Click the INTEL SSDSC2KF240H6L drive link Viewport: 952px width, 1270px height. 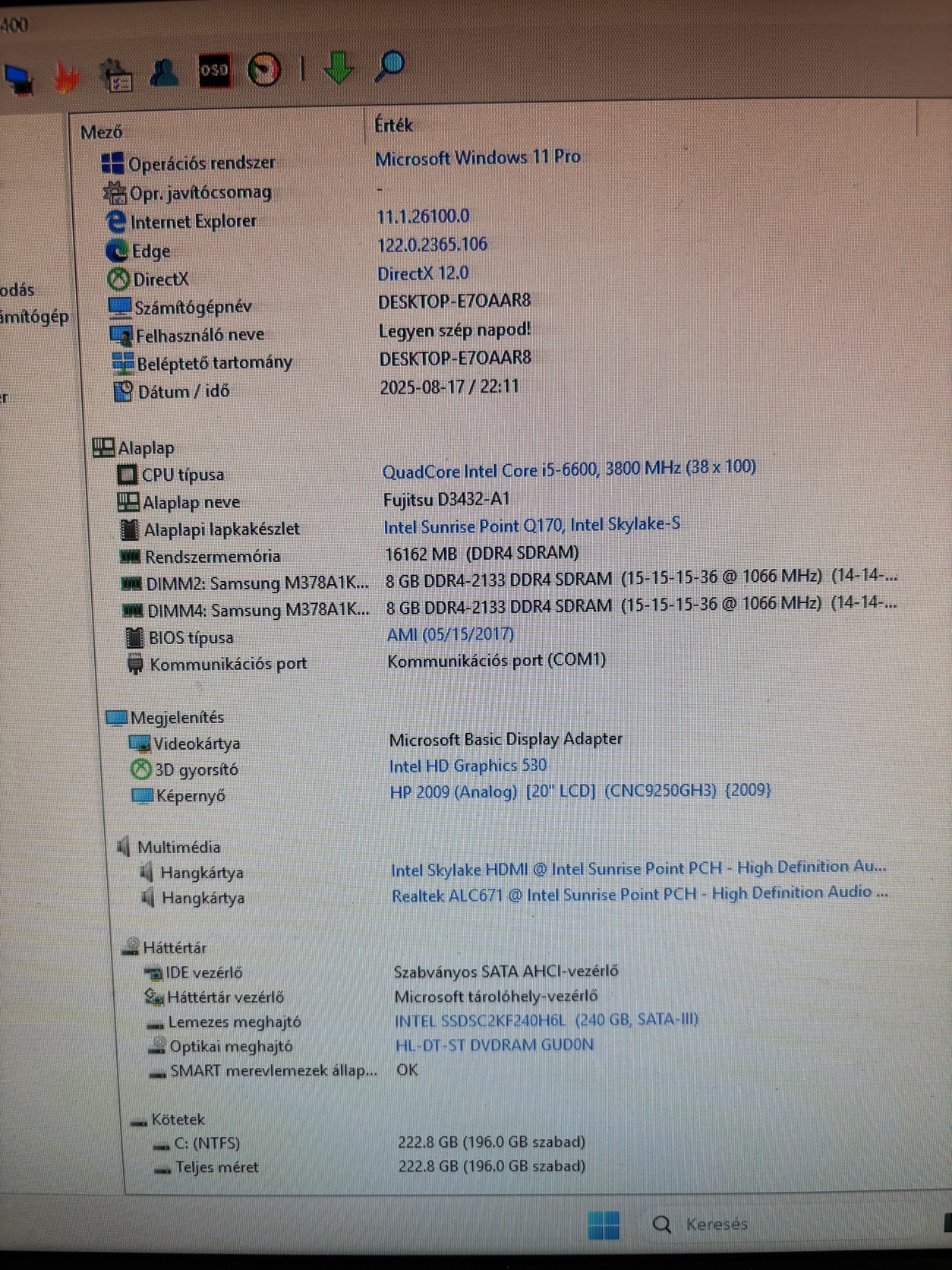pos(546,1020)
